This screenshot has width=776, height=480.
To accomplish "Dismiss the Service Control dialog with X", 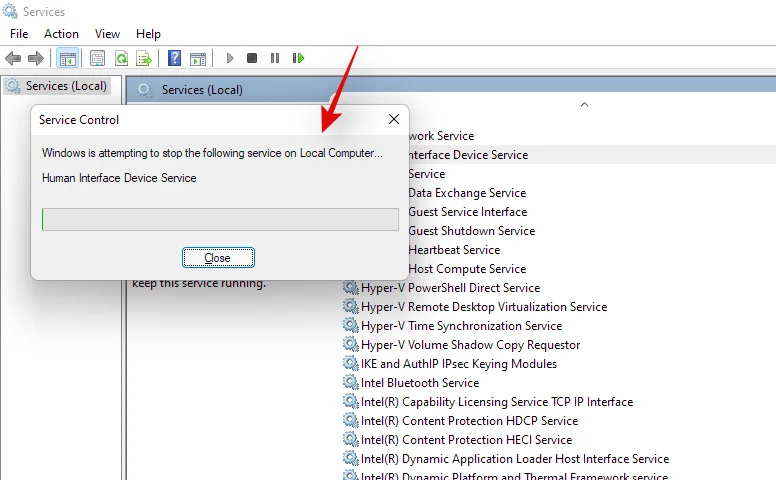I will point(394,119).
